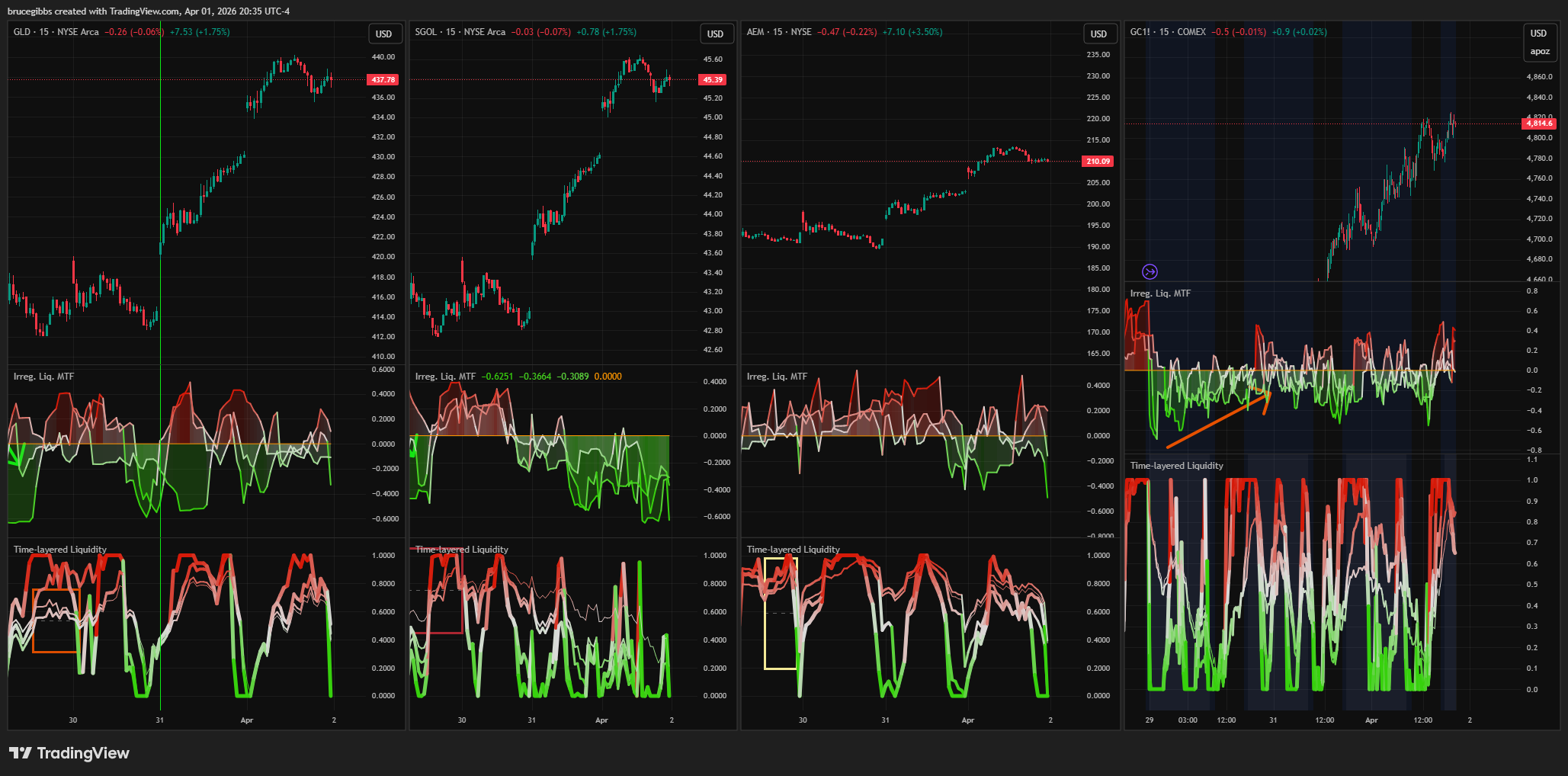1568x776 pixels.
Task: Click the 4,814.6 price label on GC1! axis
Action: tap(1538, 123)
